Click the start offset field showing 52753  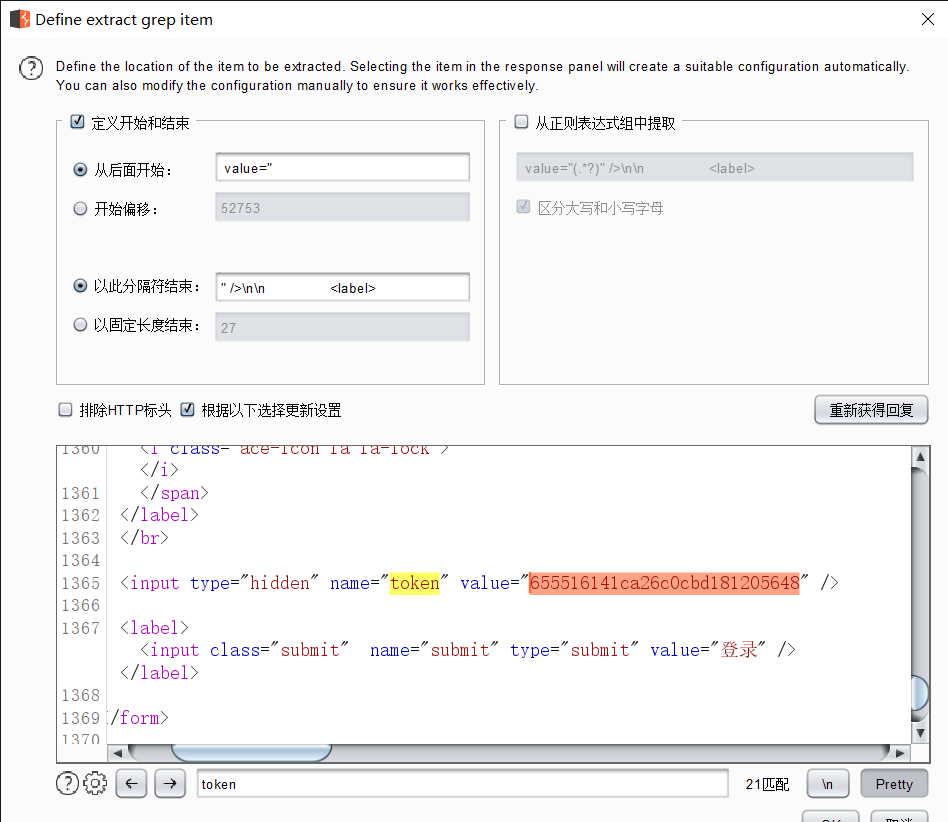342,207
